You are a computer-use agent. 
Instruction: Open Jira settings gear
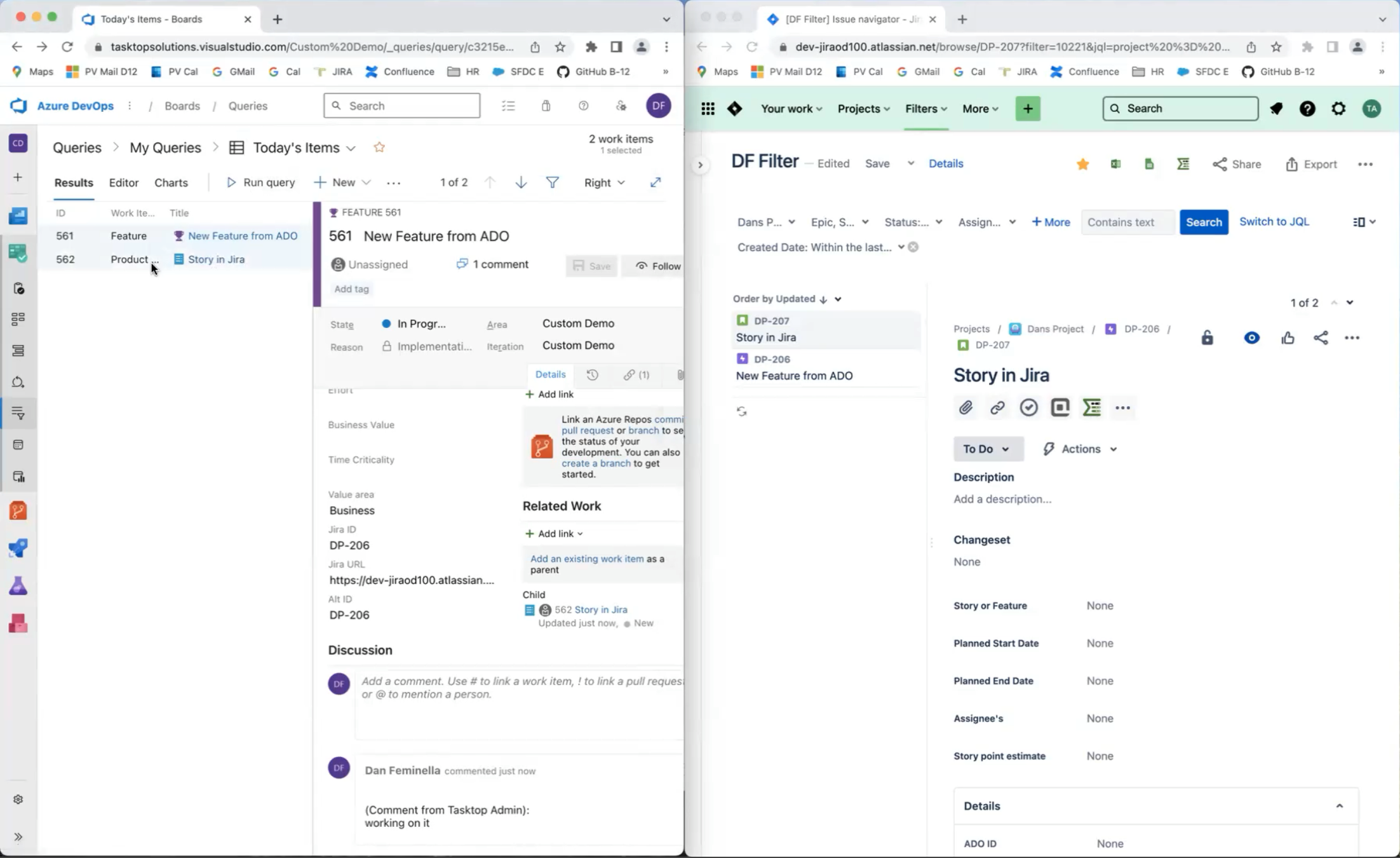pyautogui.click(x=1338, y=109)
